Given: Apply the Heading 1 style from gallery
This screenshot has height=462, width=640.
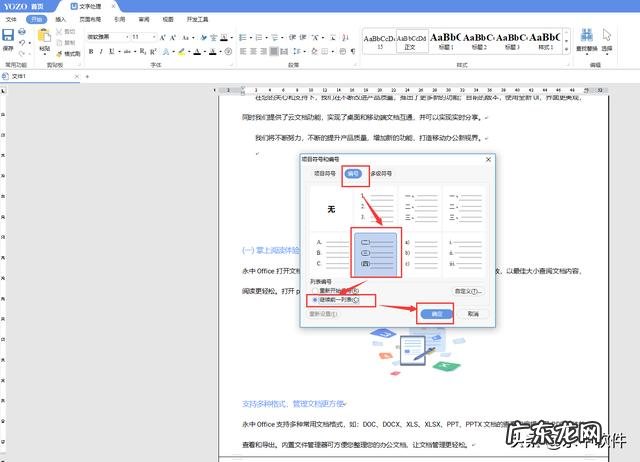Looking at the screenshot, I should click(x=445, y=41).
